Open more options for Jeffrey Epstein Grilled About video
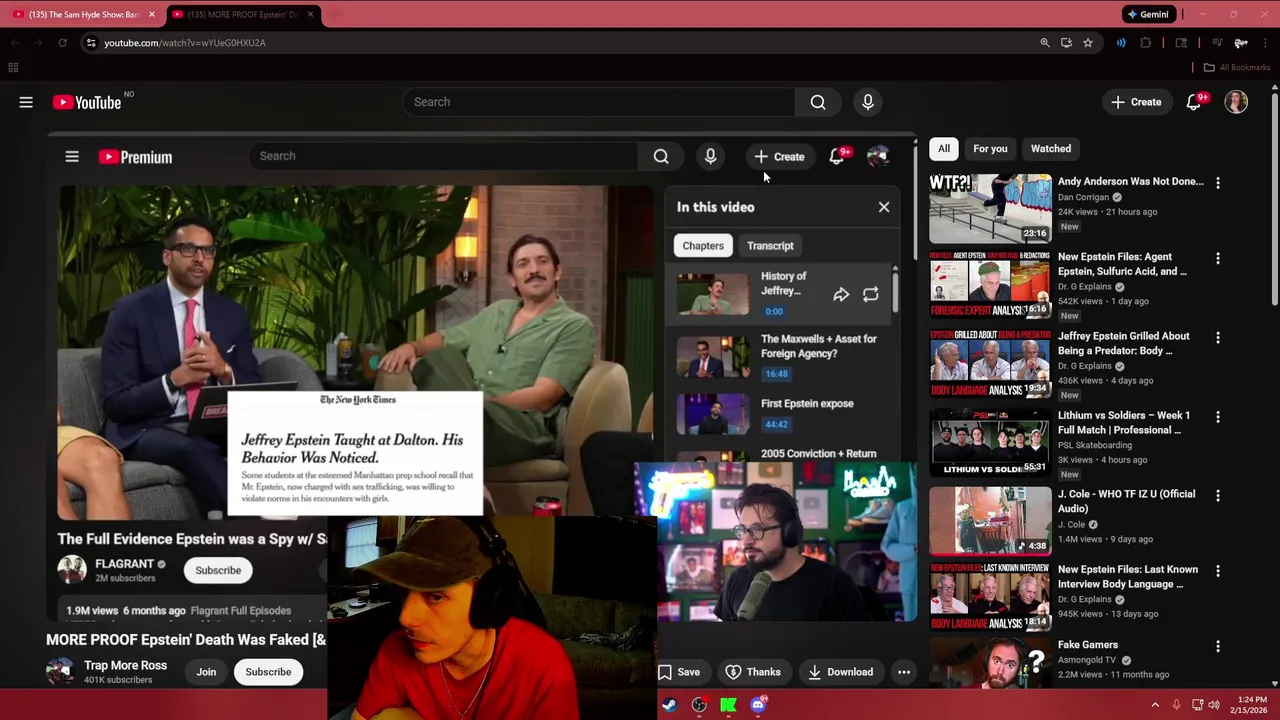 [x=1217, y=338]
